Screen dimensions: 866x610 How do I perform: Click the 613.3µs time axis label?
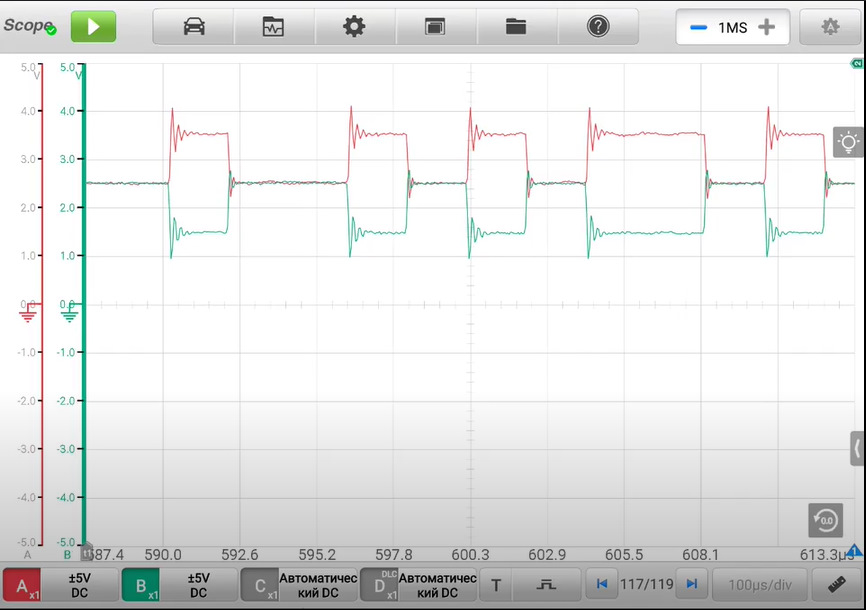click(x=827, y=554)
